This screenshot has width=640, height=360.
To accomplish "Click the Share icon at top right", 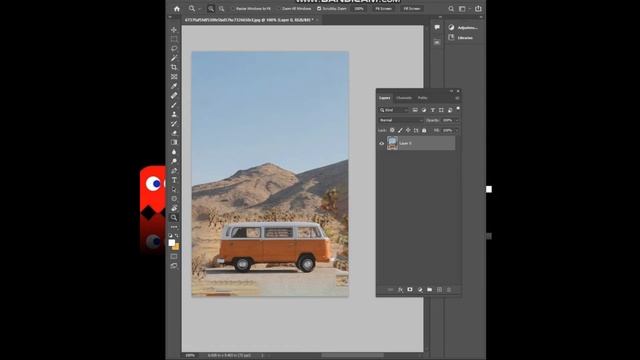I will tap(478, 9).
